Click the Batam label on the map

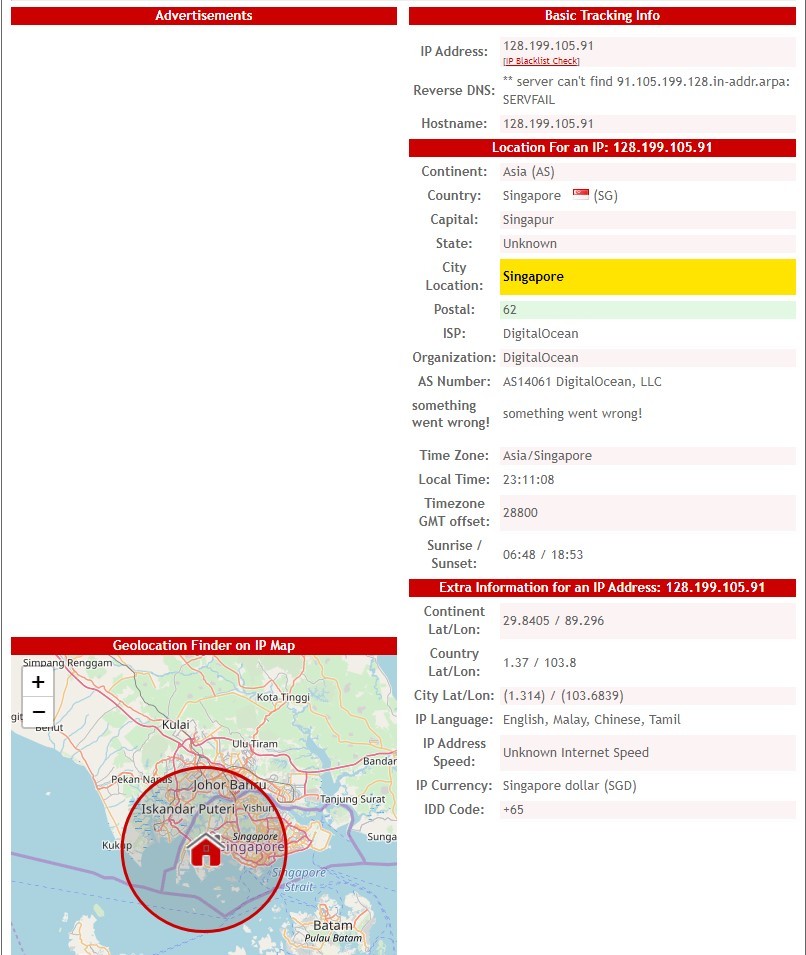pos(333,925)
